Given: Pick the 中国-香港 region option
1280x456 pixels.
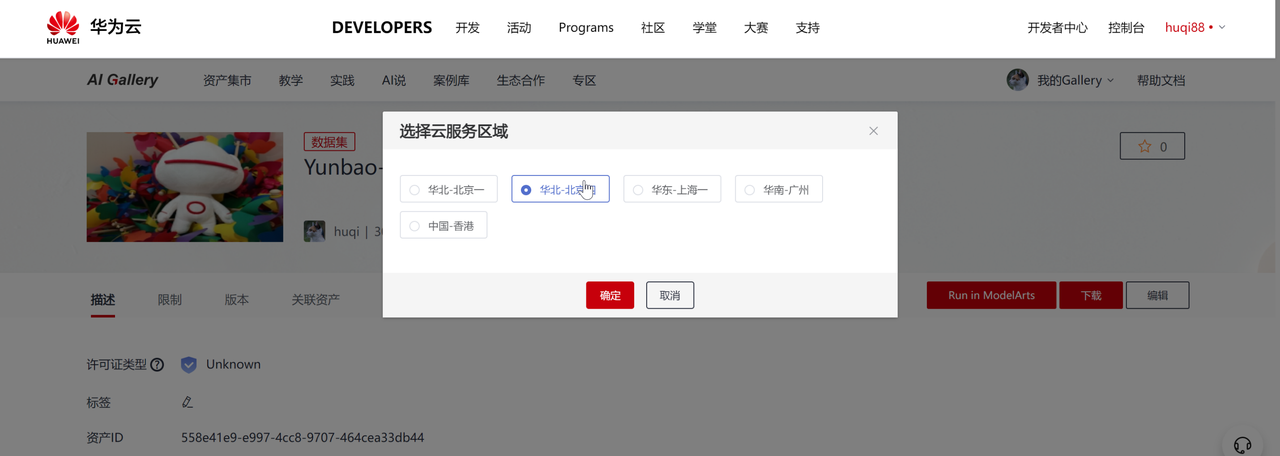Looking at the screenshot, I should pyautogui.click(x=443, y=226).
